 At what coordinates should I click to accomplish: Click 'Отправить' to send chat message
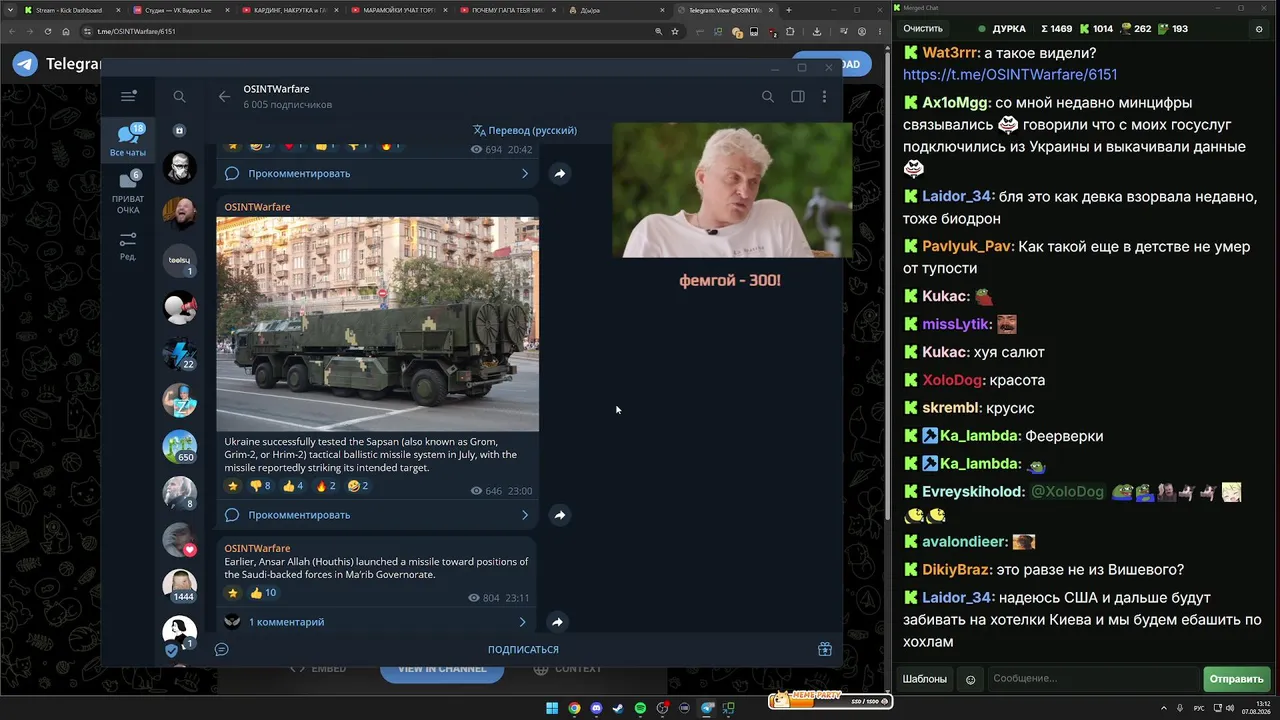[1237, 679]
